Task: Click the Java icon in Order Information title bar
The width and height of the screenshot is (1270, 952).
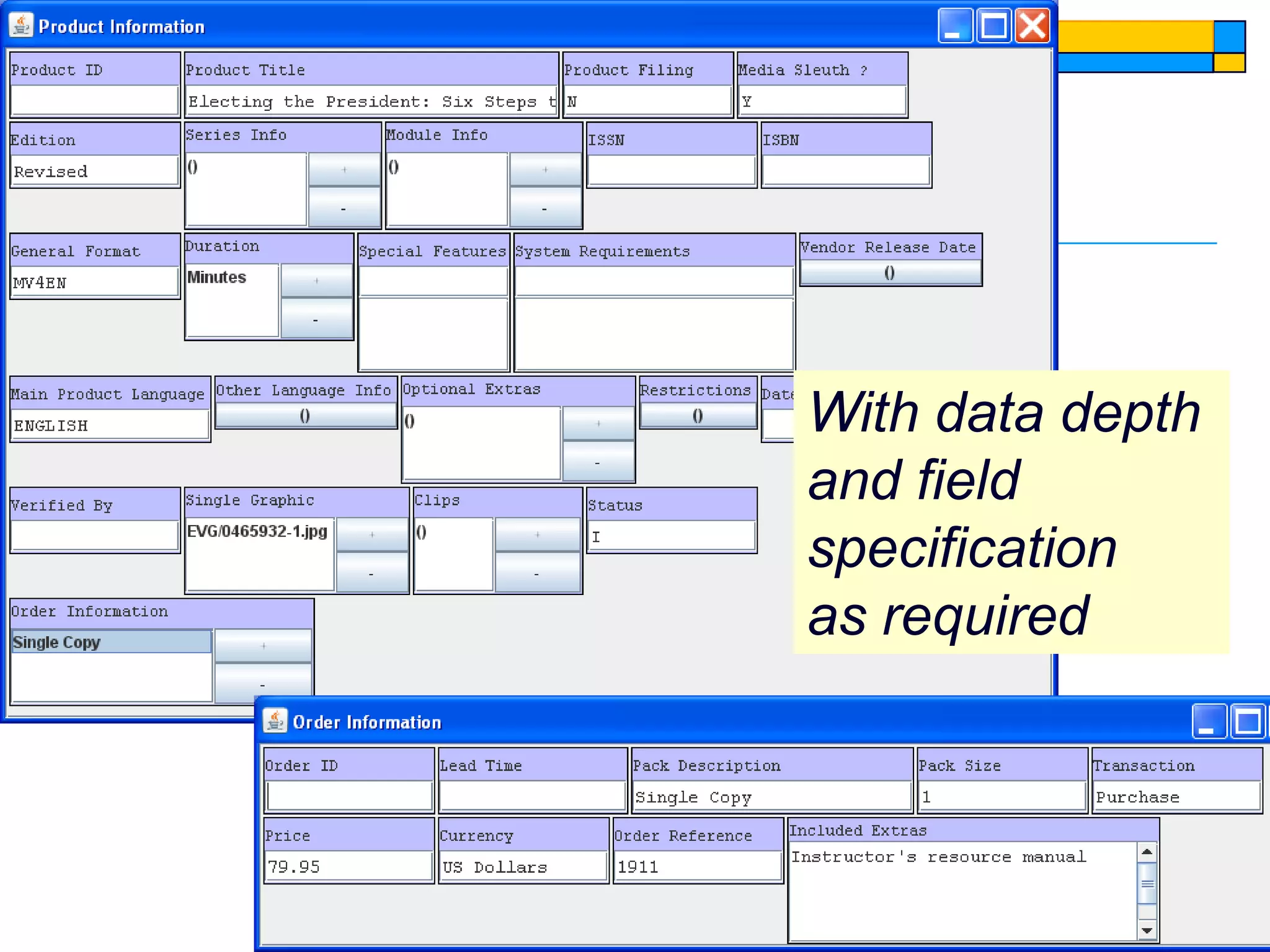Action: pyautogui.click(x=275, y=721)
